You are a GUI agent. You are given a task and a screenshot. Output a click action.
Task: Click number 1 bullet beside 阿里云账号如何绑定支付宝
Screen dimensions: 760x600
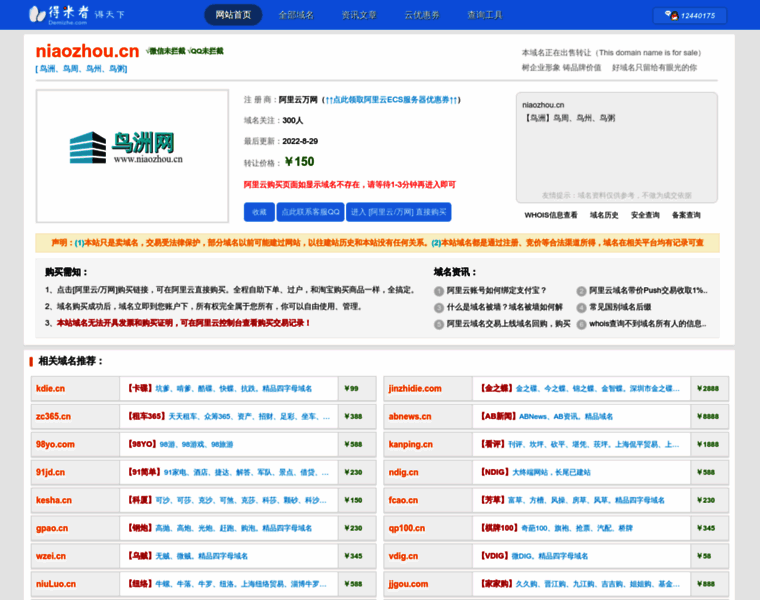(x=439, y=291)
